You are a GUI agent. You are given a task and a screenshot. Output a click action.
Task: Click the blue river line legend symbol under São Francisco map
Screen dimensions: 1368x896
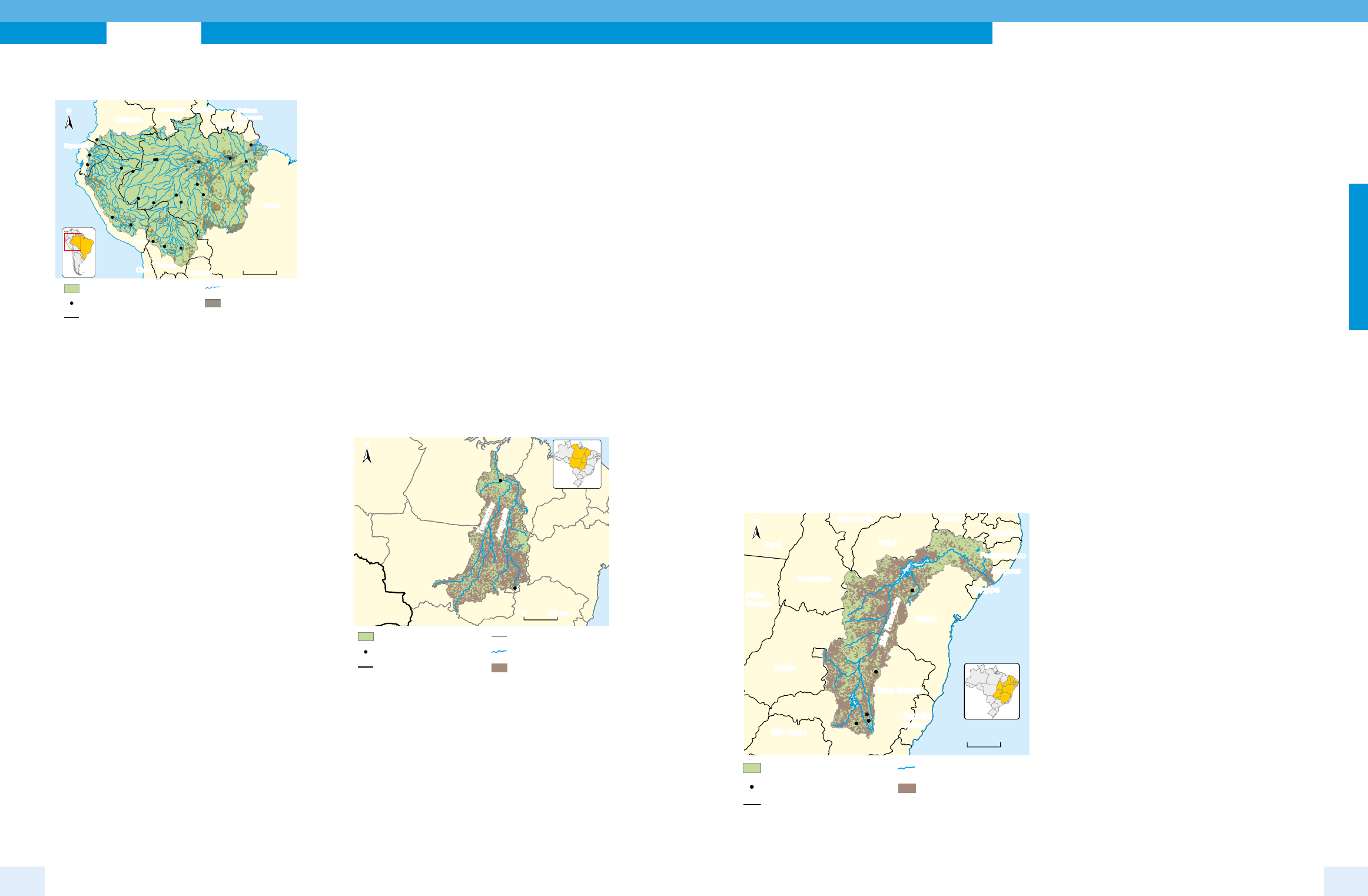coord(907,768)
